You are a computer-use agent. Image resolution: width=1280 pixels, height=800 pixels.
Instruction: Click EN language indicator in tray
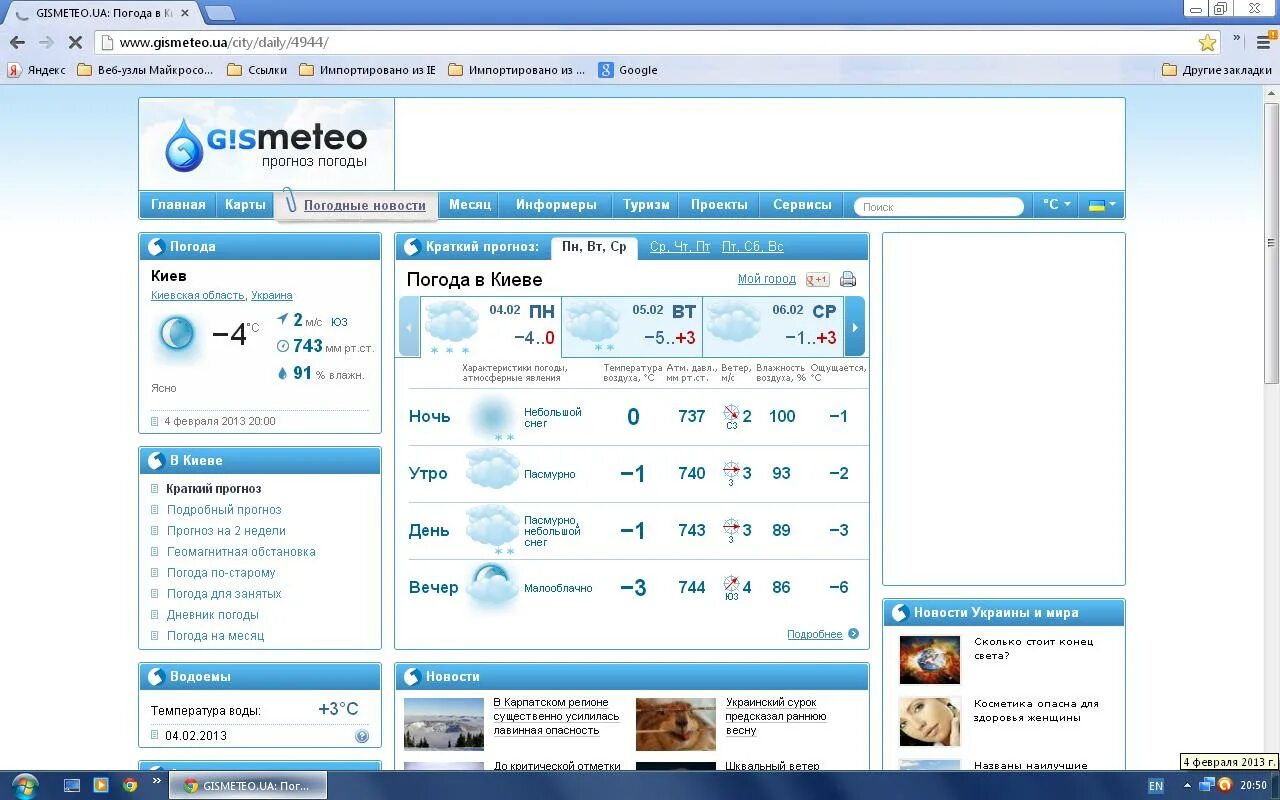1156,786
